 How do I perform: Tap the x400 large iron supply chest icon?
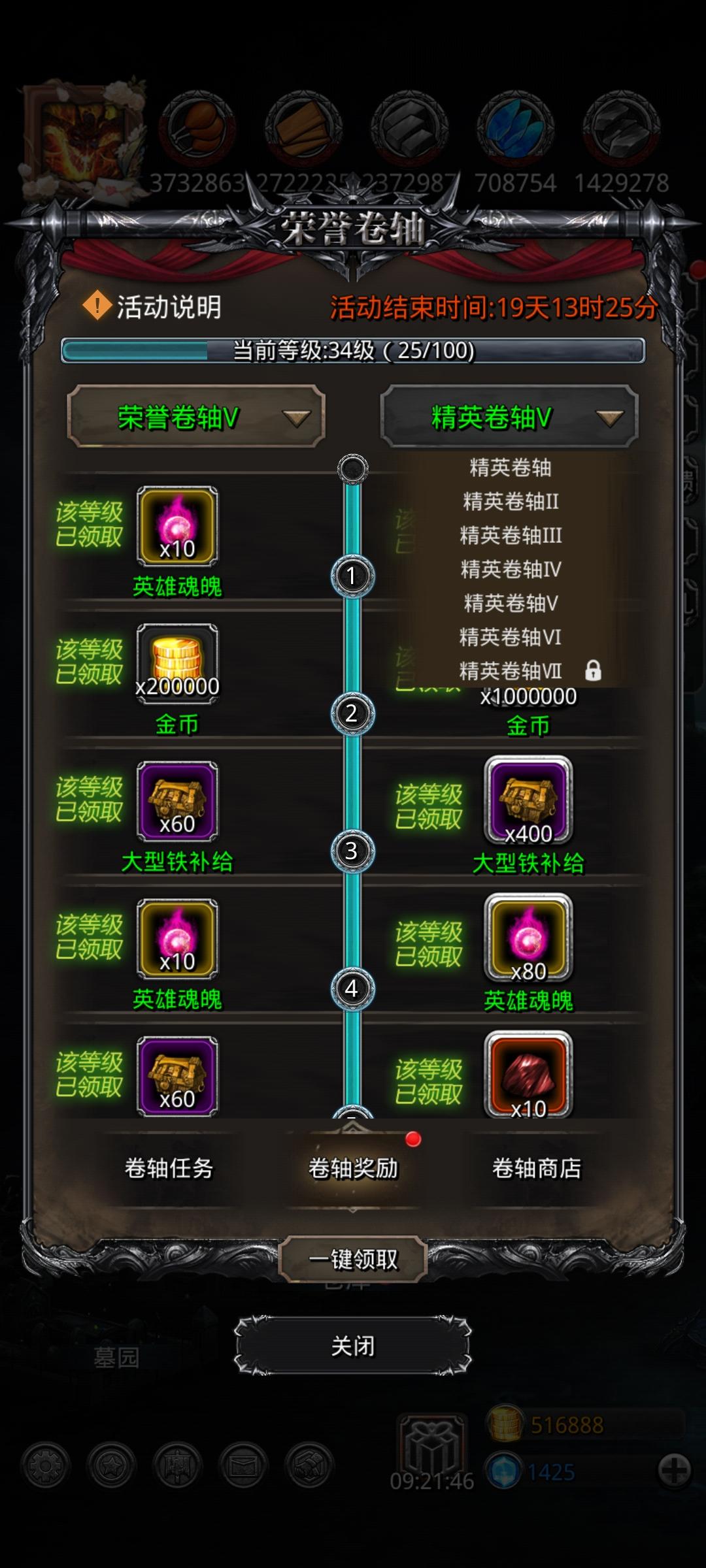[528, 801]
